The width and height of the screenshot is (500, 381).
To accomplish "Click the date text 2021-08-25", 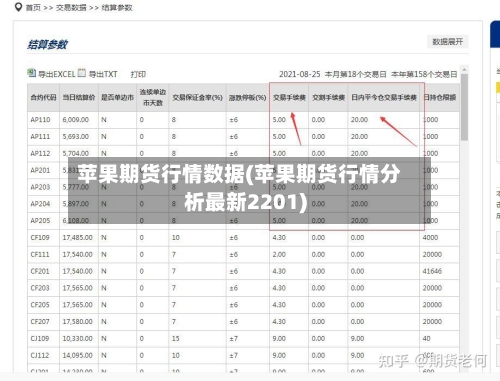I will (299, 74).
